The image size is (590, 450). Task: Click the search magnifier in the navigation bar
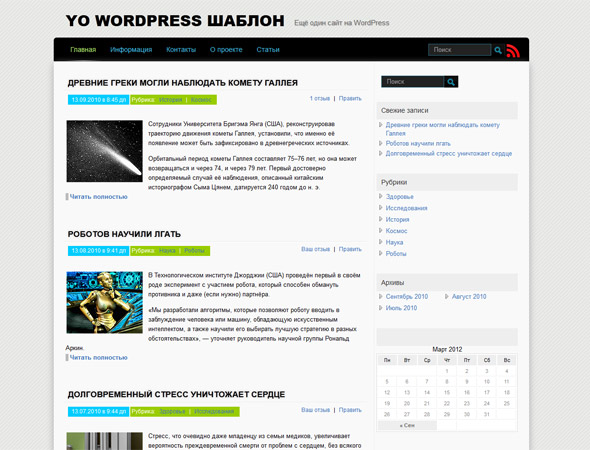point(498,50)
